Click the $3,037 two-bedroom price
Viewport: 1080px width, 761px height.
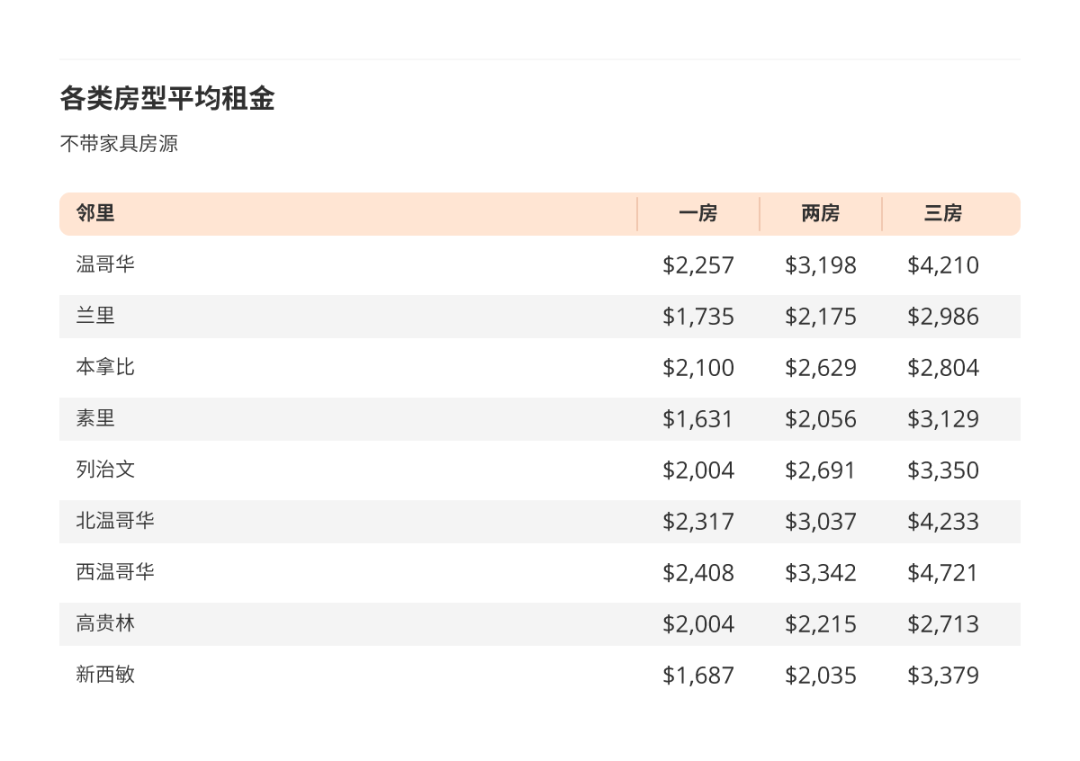[820, 522]
